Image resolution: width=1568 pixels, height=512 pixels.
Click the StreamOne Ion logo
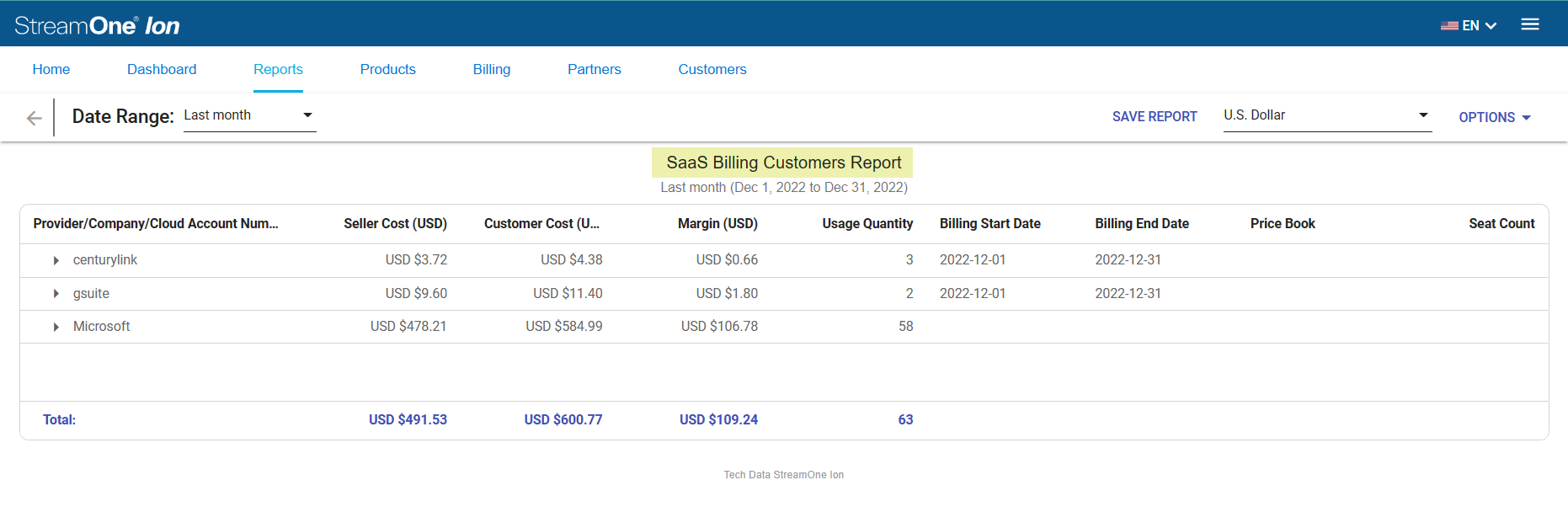point(97,25)
